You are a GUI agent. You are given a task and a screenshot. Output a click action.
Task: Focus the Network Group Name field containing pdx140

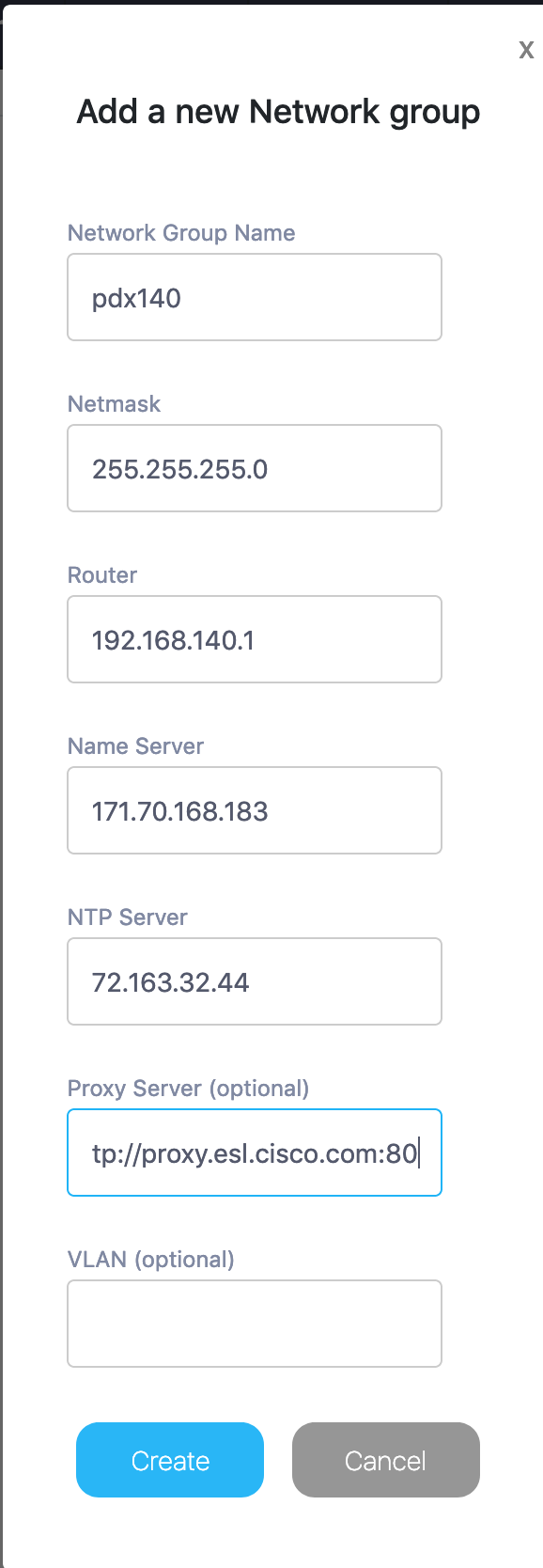(x=255, y=297)
